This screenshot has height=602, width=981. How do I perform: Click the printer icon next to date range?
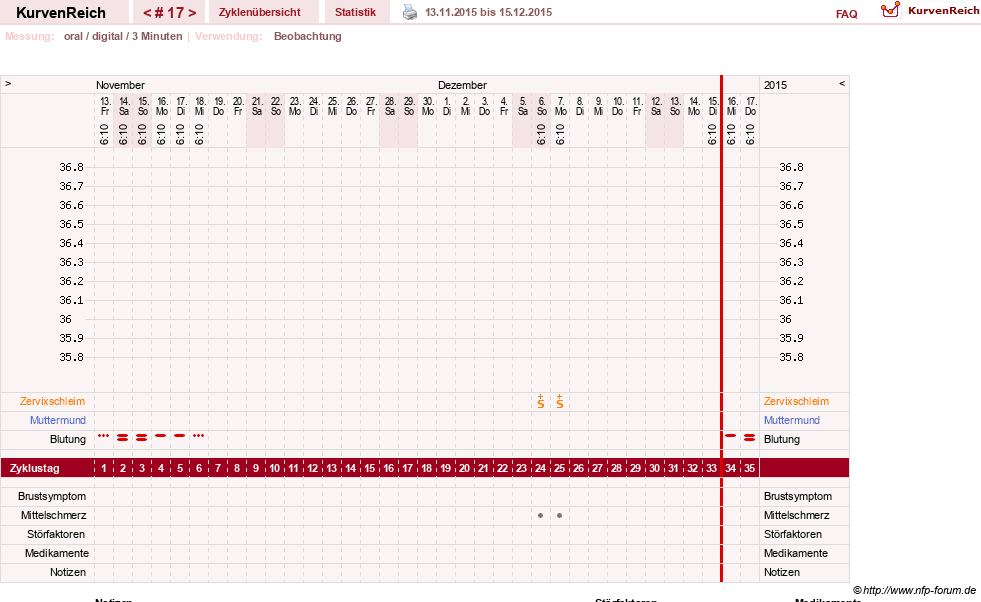[x=410, y=12]
